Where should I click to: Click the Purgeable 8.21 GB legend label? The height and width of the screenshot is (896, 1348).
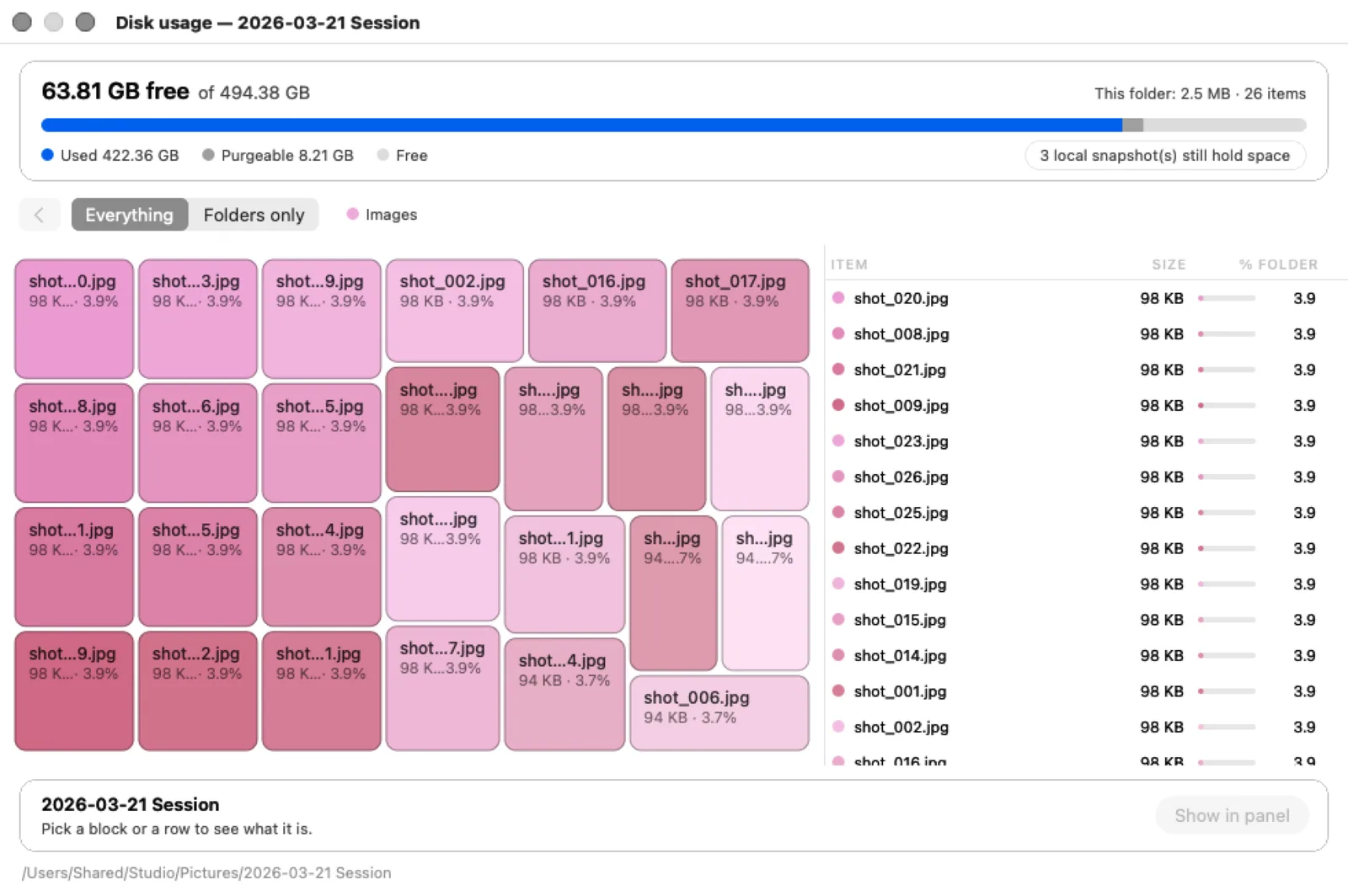(287, 155)
